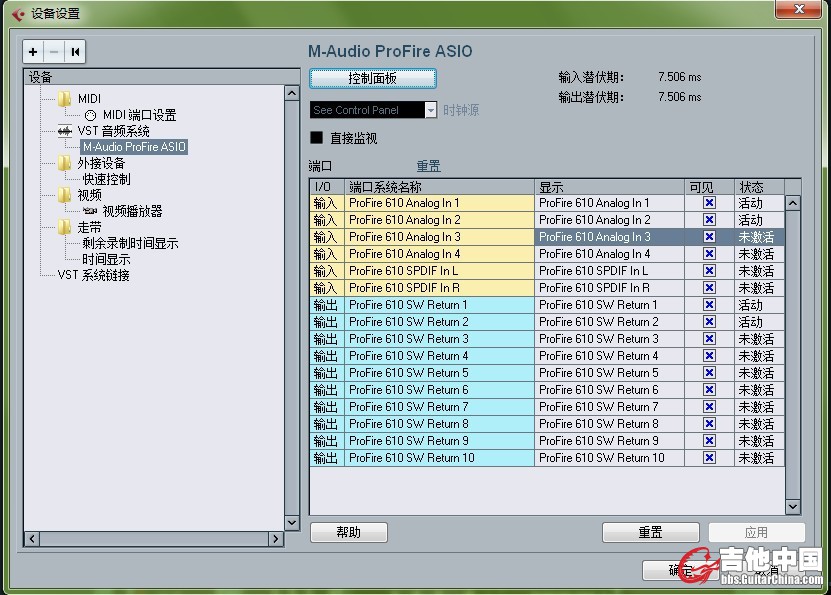Select the MIDI port setup icon
Viewport: 831px width, 595px height.
90,115
